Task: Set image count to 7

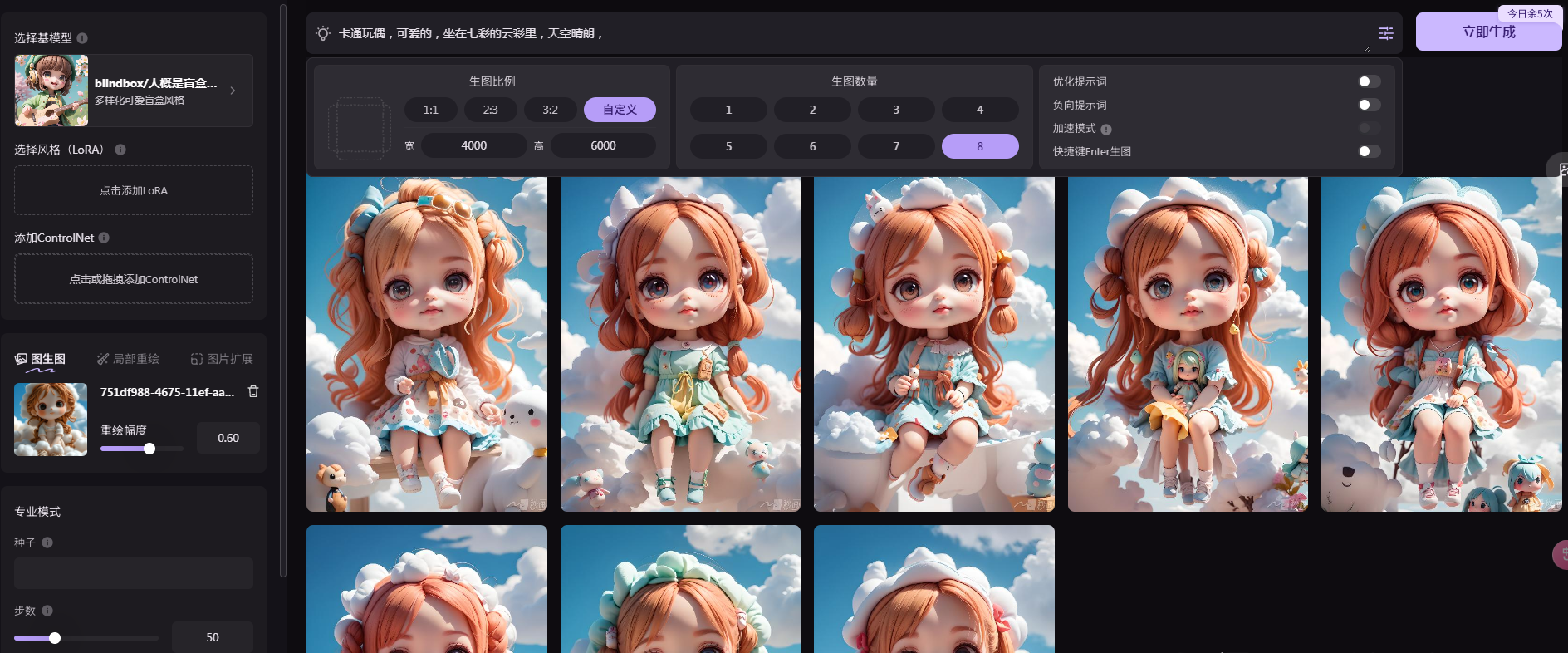Action: (896, 146)
